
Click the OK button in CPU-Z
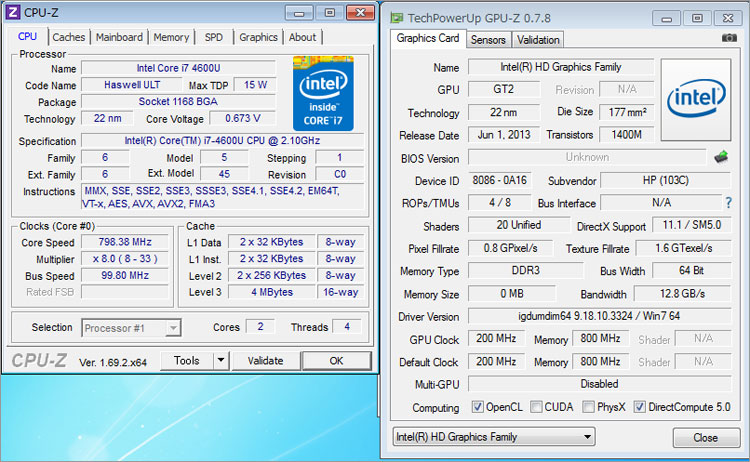pyautogui.click(x=336, y=361)
